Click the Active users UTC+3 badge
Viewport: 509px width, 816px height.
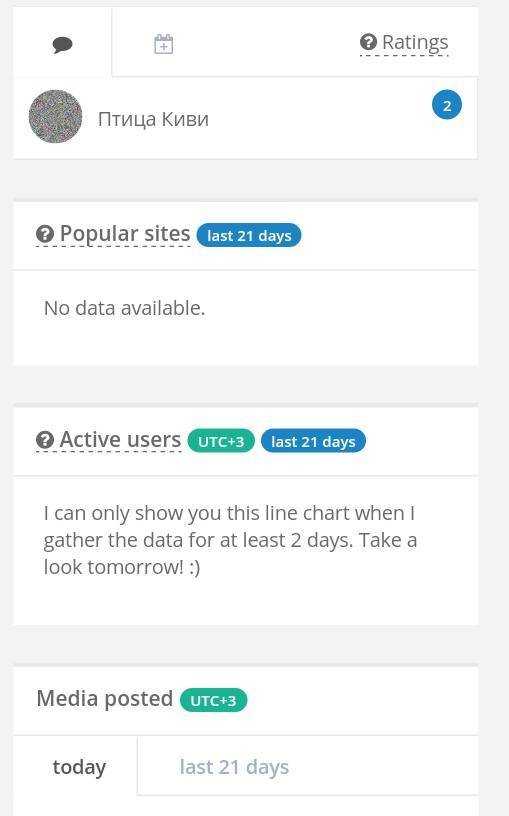pos(221,441)
